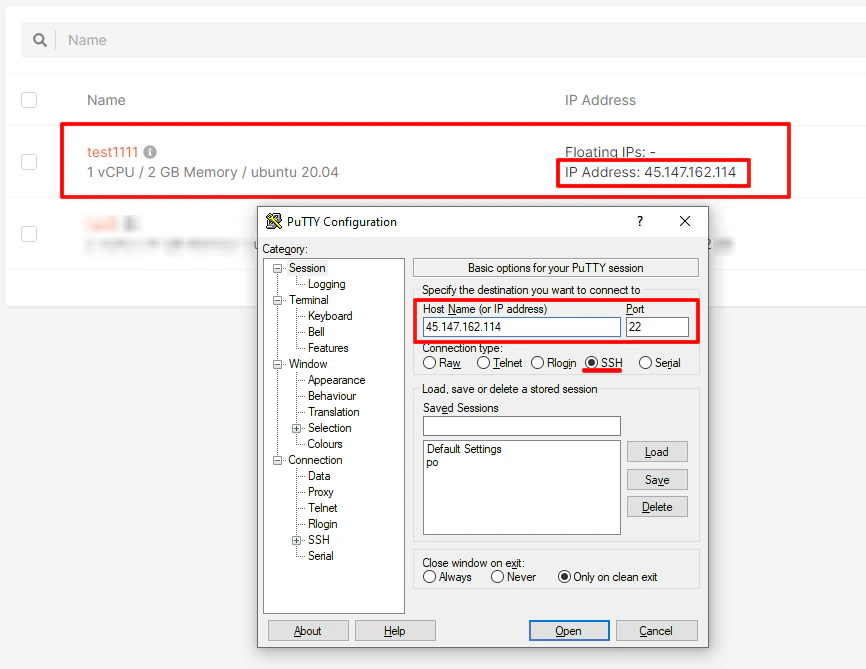The image size is (866, 669).
Task: Open the Colours category
Action: pyautogui.click(x=325, y=444)
